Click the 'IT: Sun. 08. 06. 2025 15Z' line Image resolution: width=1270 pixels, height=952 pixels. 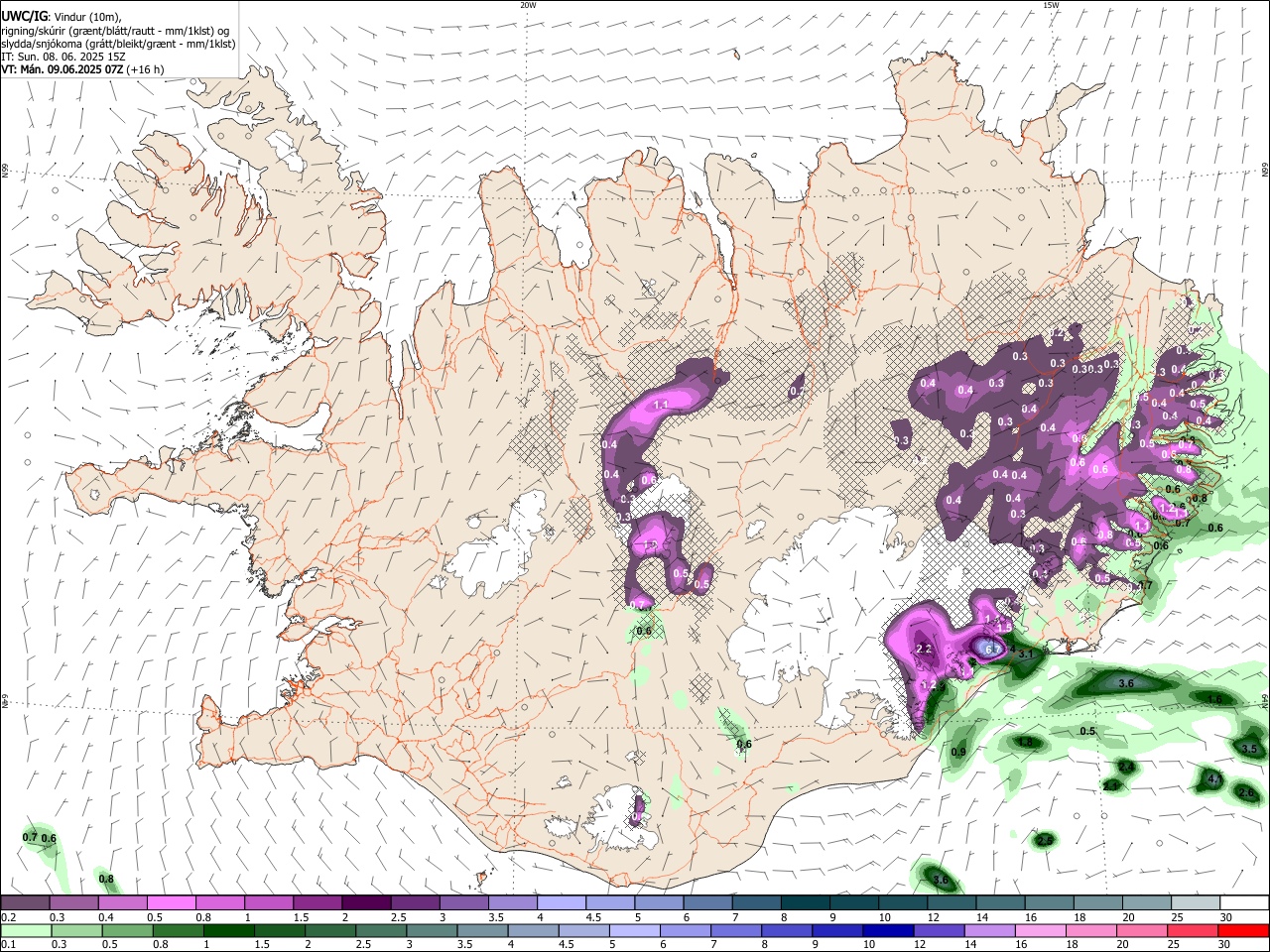pos(62,57)
